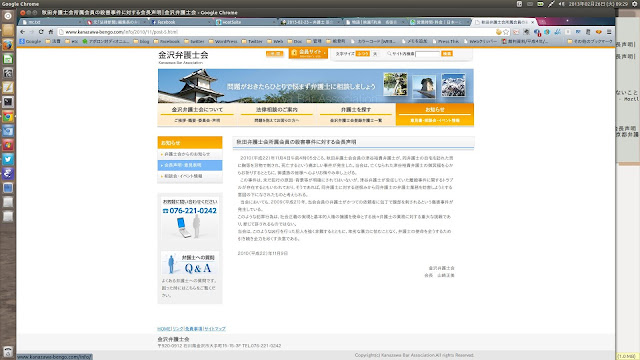Image resolution: width=640 pixels, height=360 pixels.
Task: Open the Chrome hamburger menu icon
Action: [x=609, y=32]
